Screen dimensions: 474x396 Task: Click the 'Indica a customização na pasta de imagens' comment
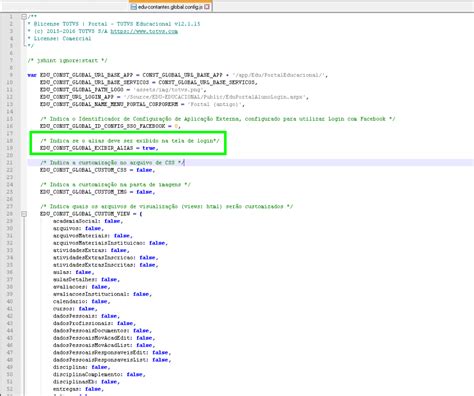(115, 185)
